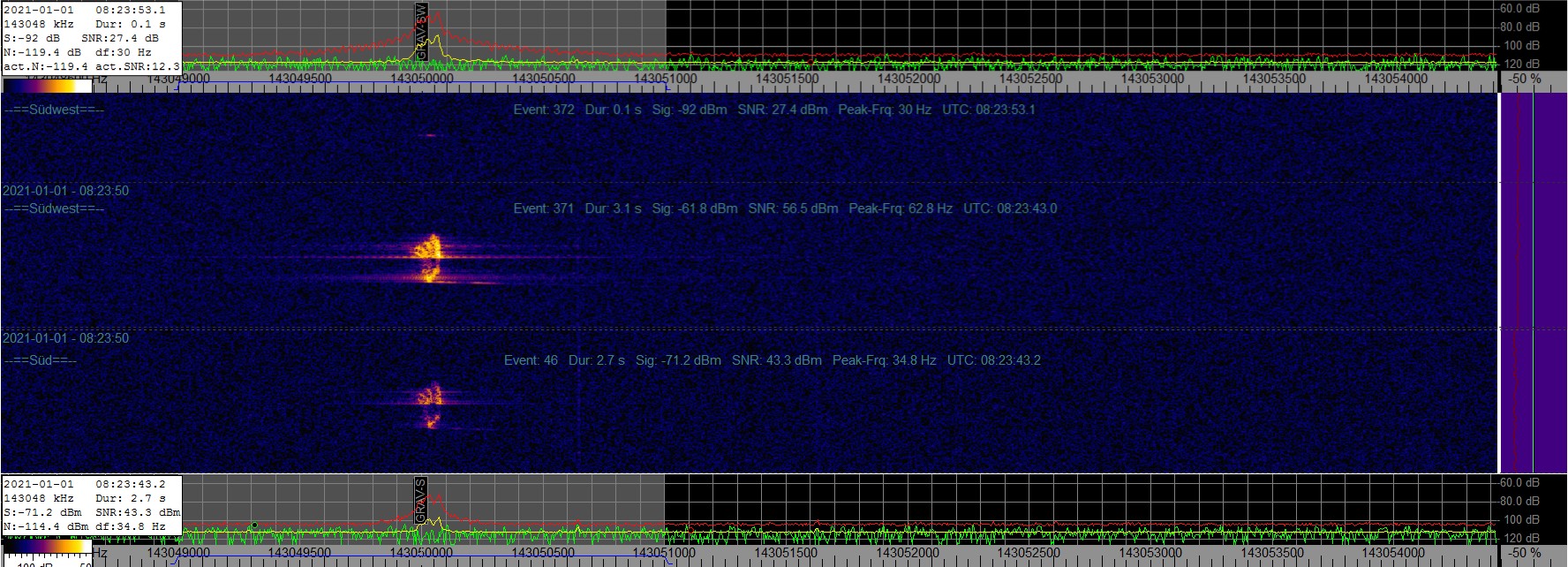
Task: Click the 143050000 tick on bottom frequency scale
Action: point(422,553)
